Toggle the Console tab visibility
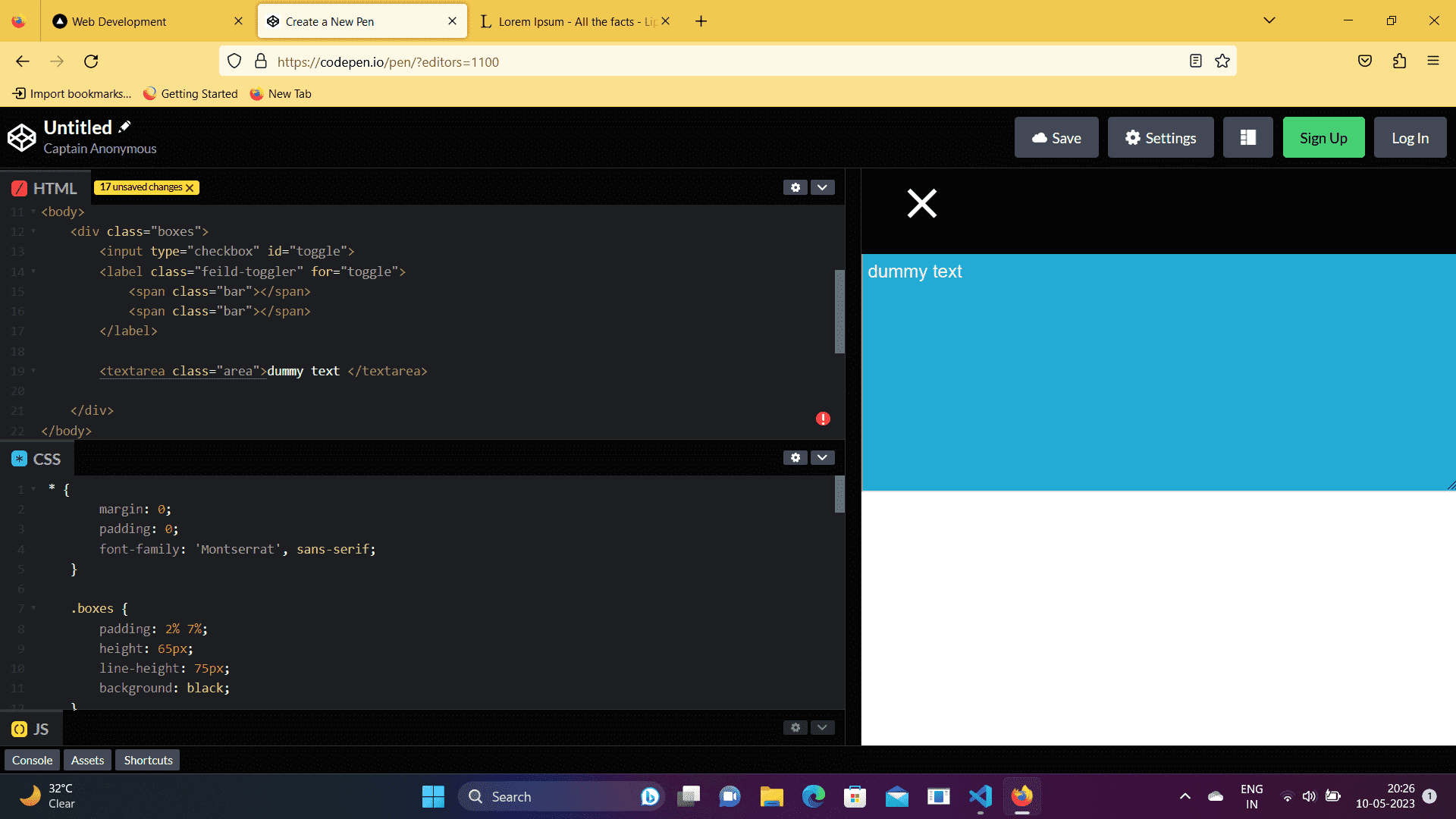 (31, 760)
